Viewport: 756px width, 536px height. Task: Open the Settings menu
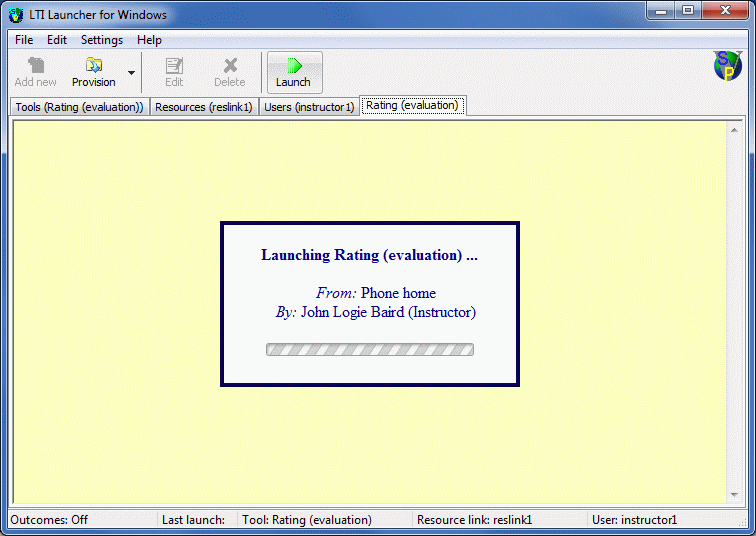(x=102, y=40)
